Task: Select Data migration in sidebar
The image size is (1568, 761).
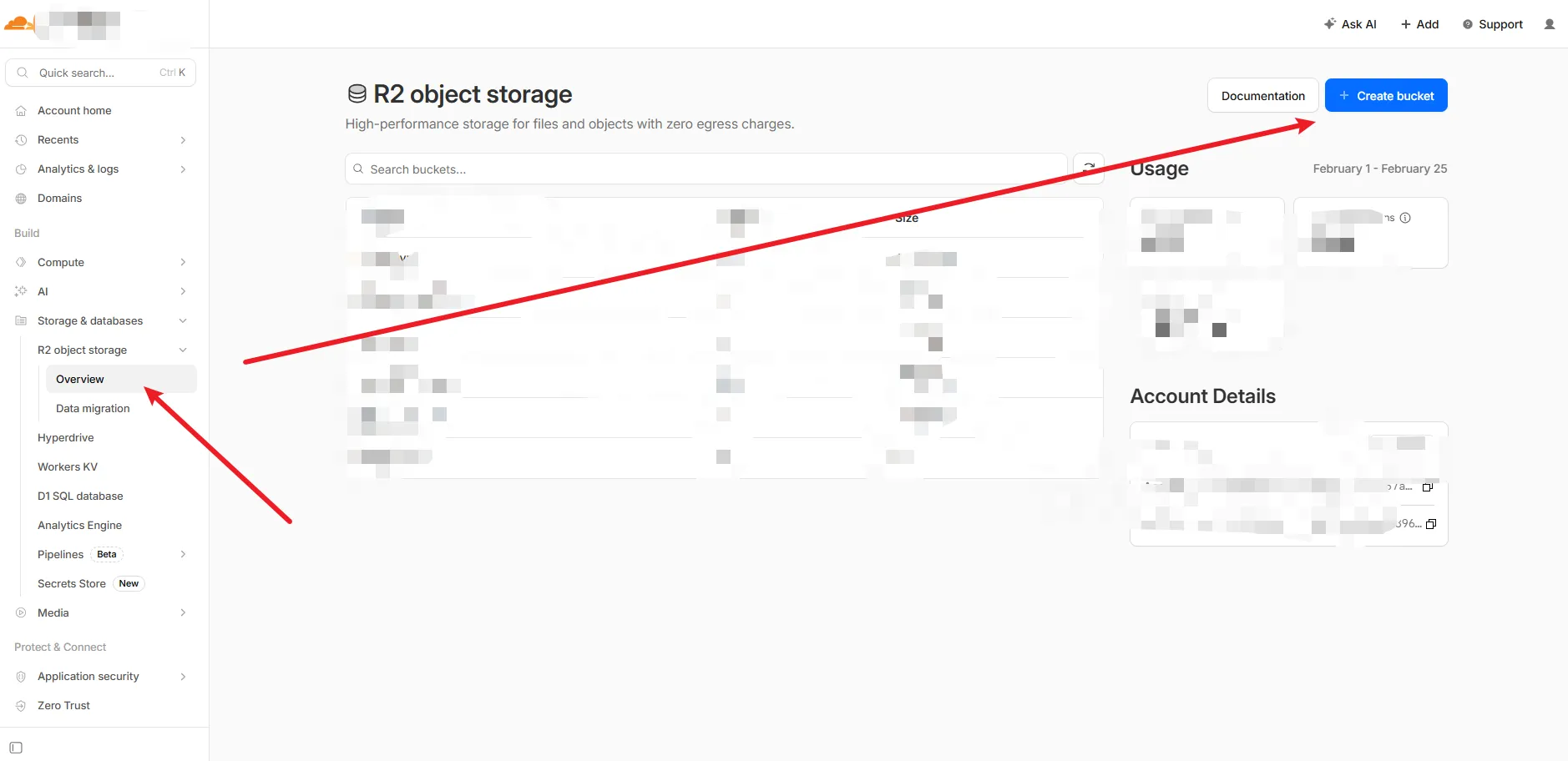Action: pyautogui.click(x=93, y=409)
